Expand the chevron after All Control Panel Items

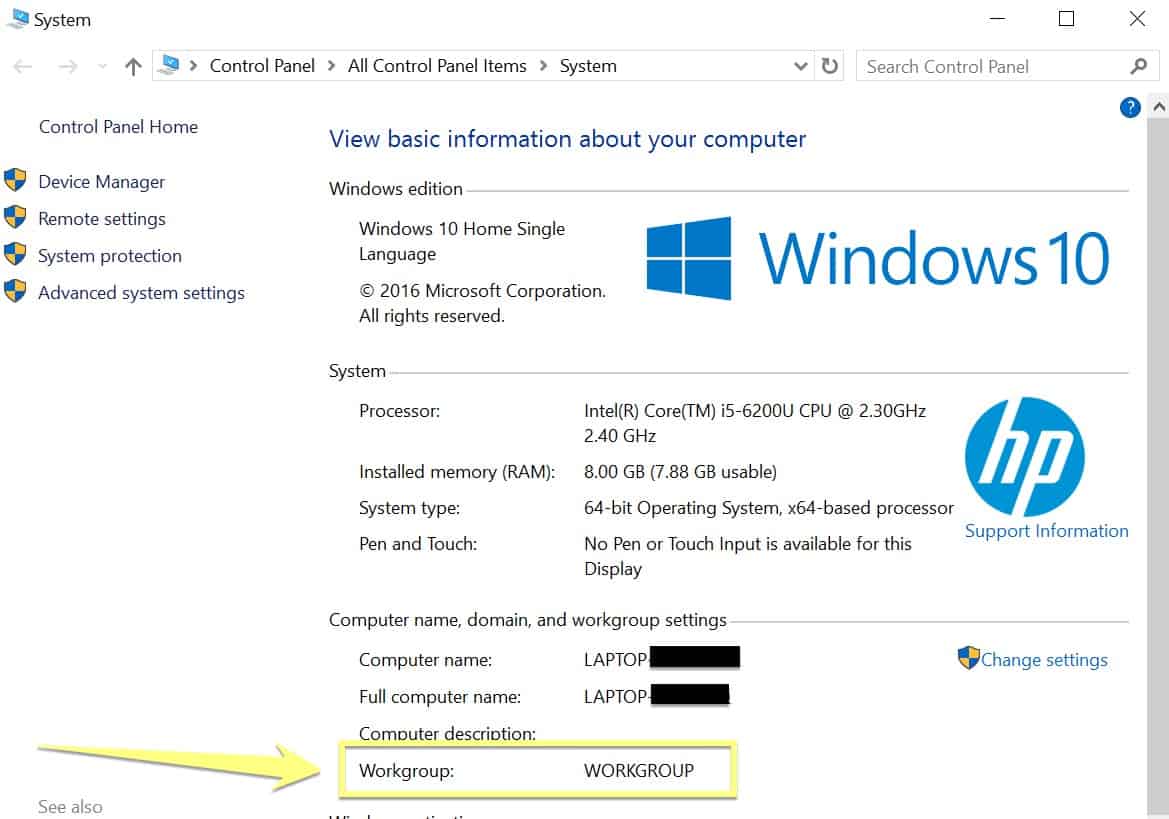543,66
